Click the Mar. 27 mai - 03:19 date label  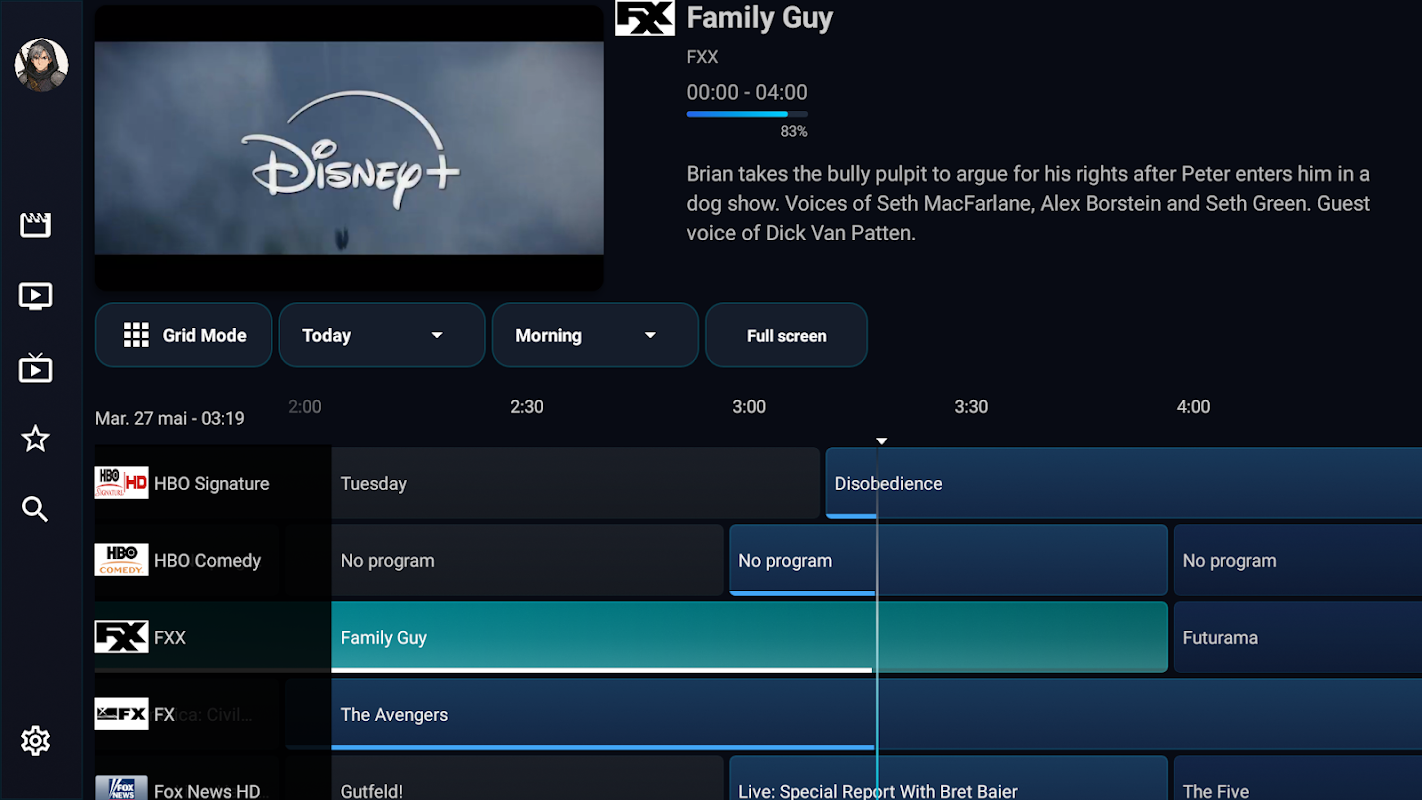pos(170,418)
